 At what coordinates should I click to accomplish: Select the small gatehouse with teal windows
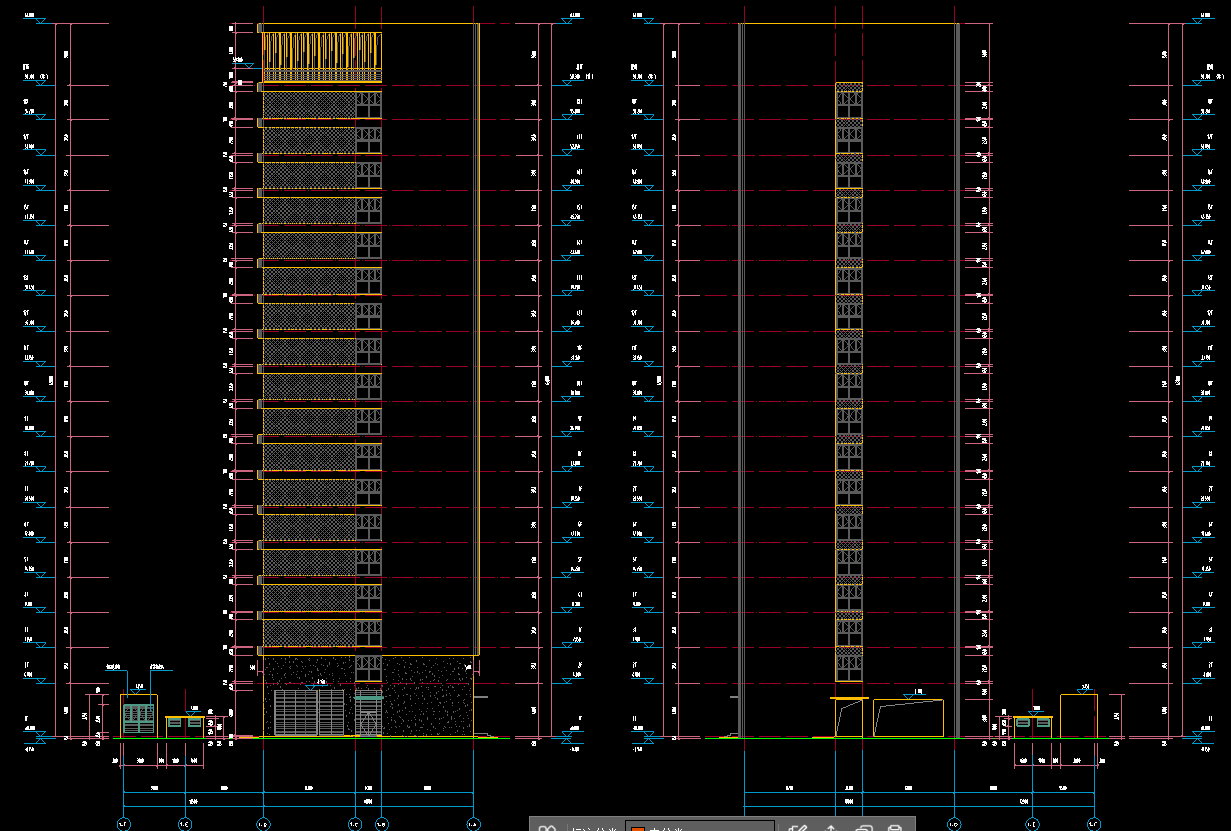(x=138, y=716)
